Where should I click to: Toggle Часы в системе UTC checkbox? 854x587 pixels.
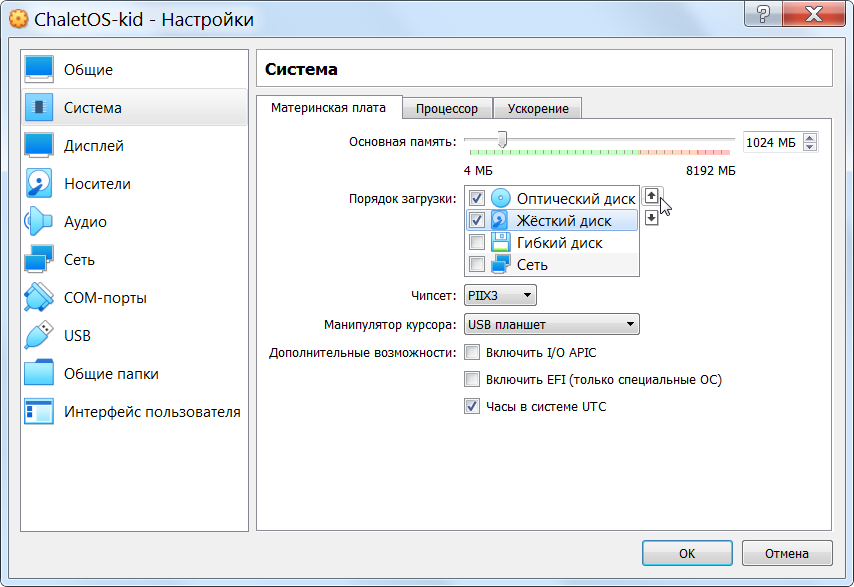pos(472,406)
